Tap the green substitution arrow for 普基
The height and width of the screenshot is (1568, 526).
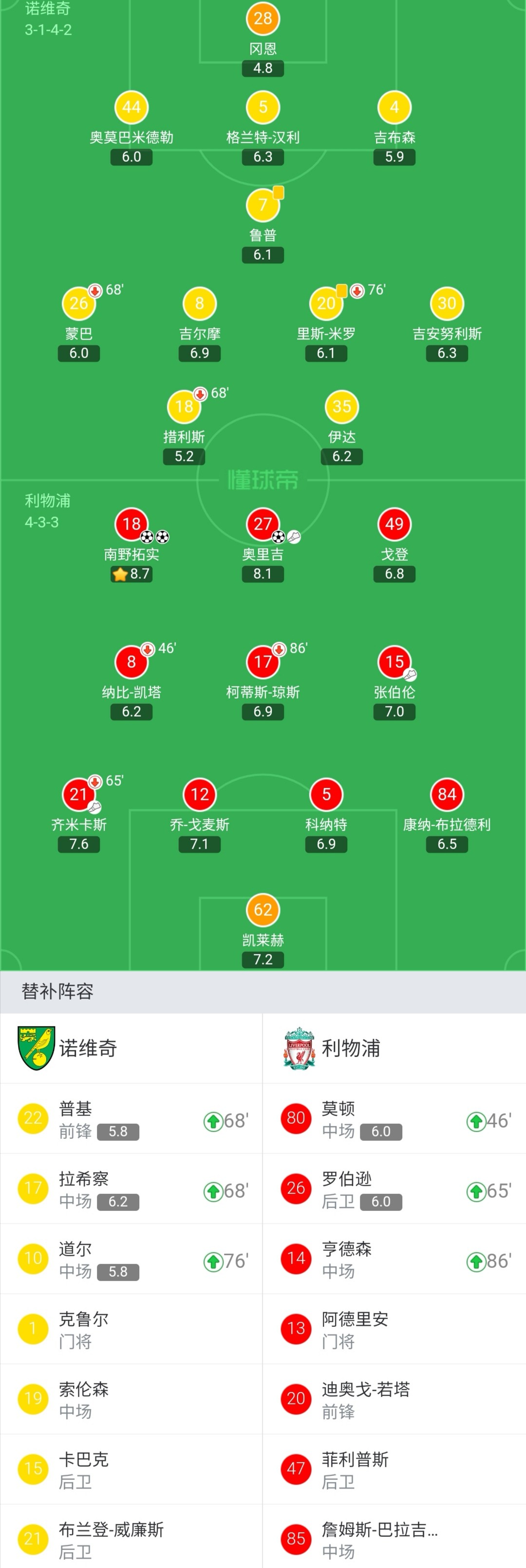click(212, 1121)
